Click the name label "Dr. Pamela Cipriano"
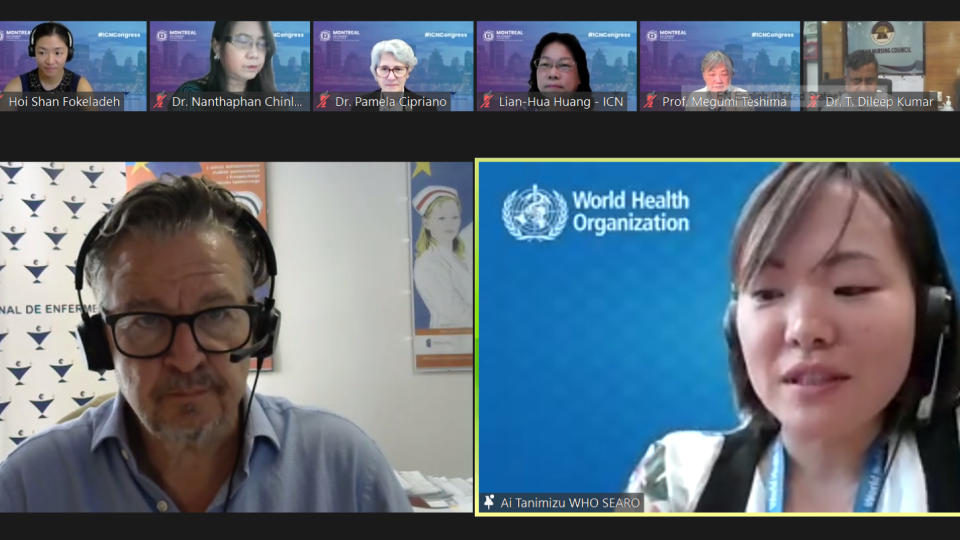960x540 pixels. [391, 102]
